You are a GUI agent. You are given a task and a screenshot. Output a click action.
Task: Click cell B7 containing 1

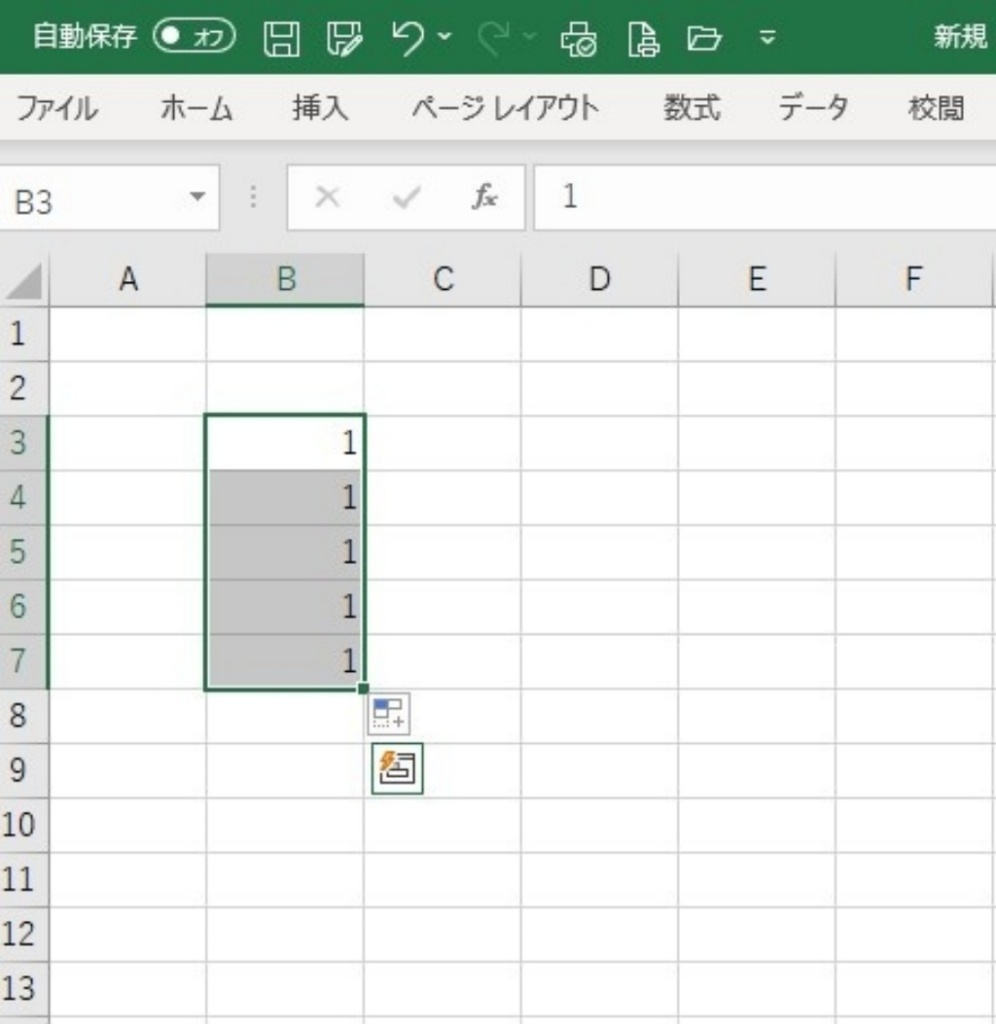[285, 661]
